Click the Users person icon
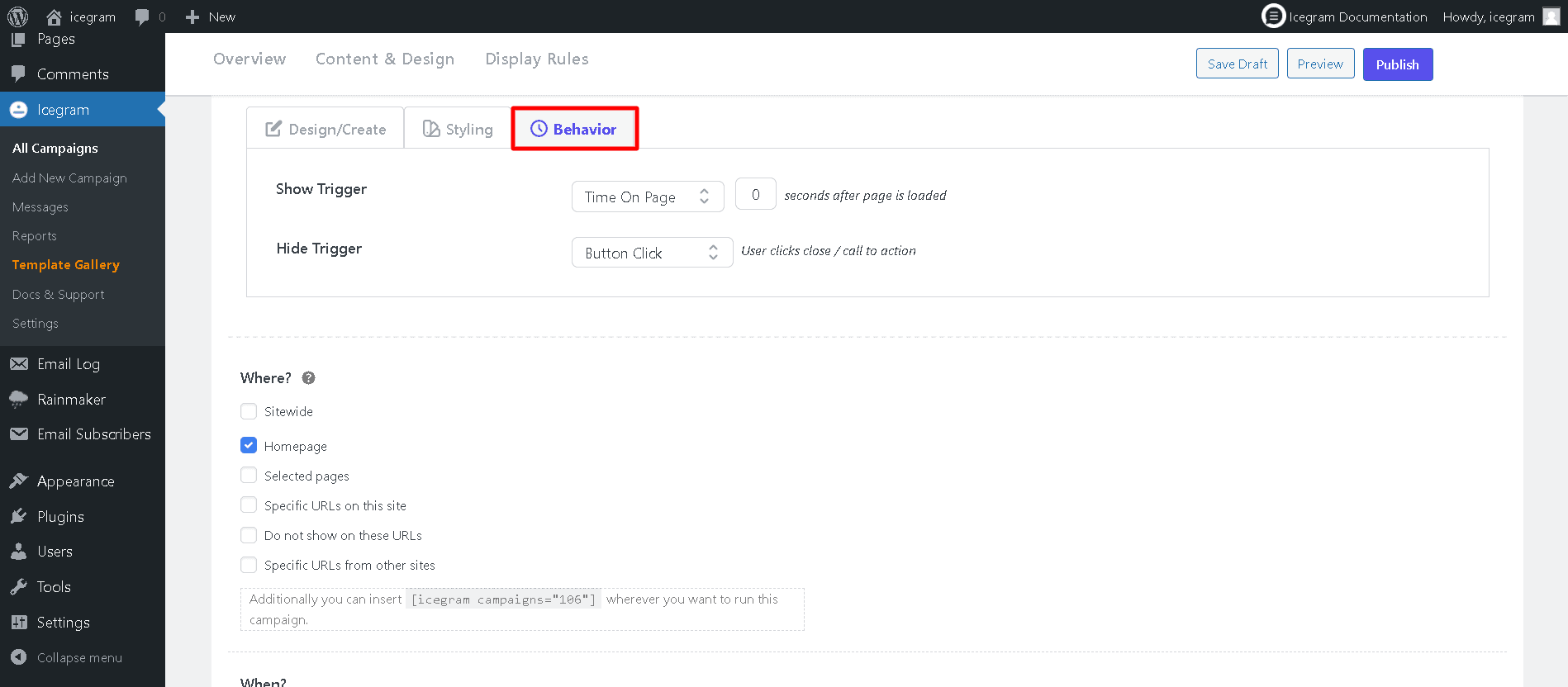1568x687 pixels. pyautogui.click(x=18, y=552)
